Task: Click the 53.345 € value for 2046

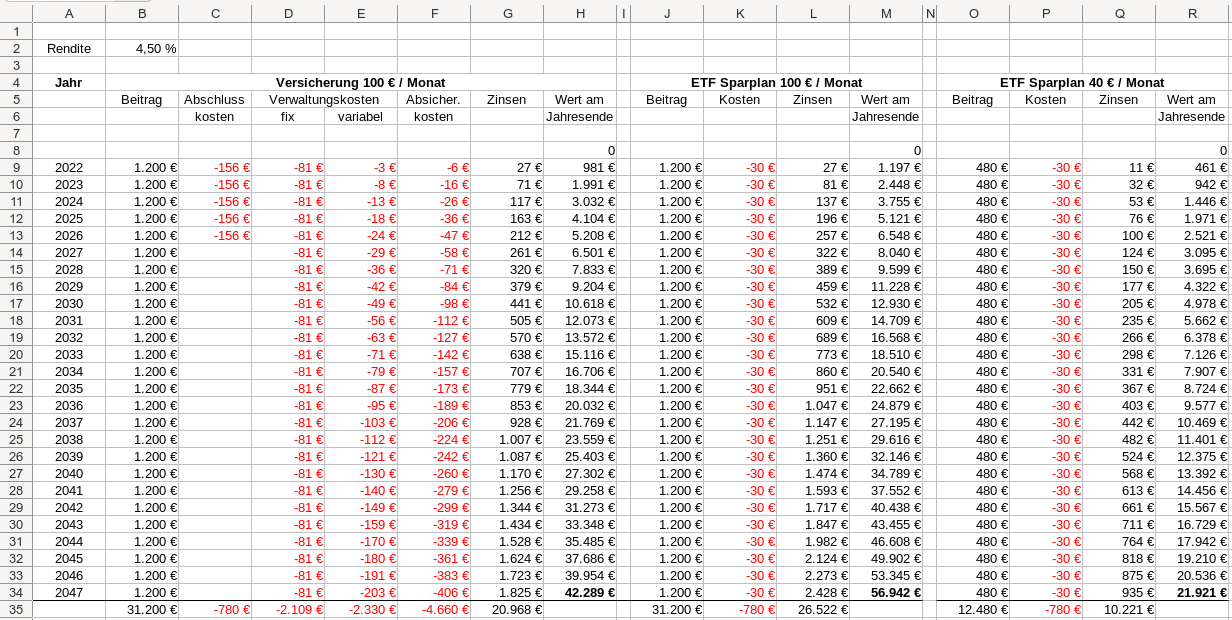Action: point(886,575)
